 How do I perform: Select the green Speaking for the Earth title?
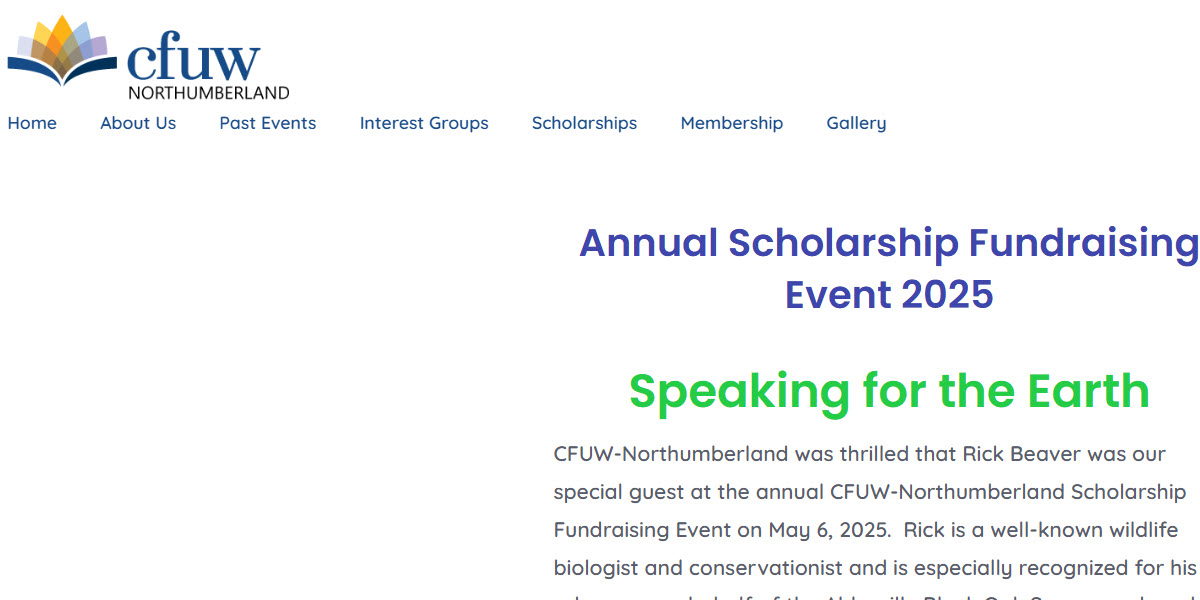889,391
